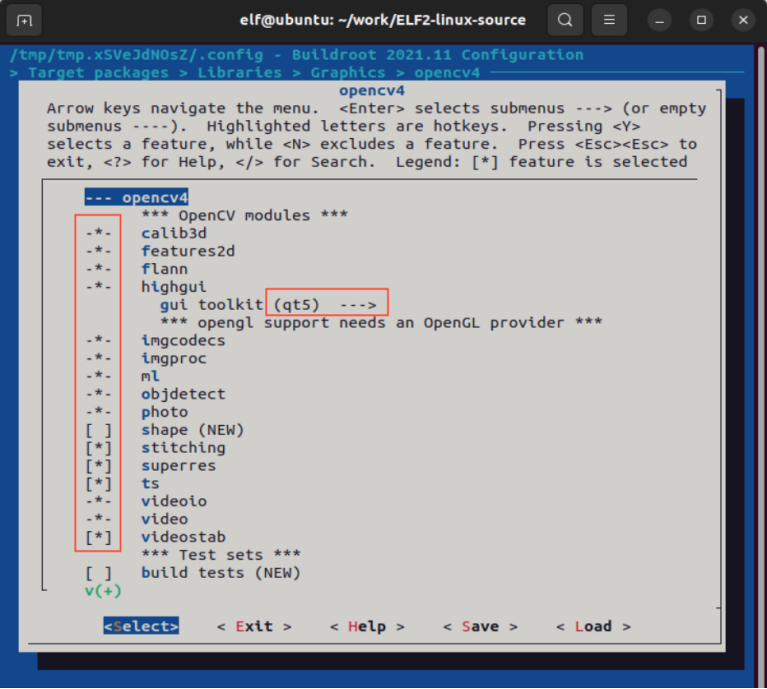Click Target packages in breadcrumb

pyautogui.click(x=98, y=73)
